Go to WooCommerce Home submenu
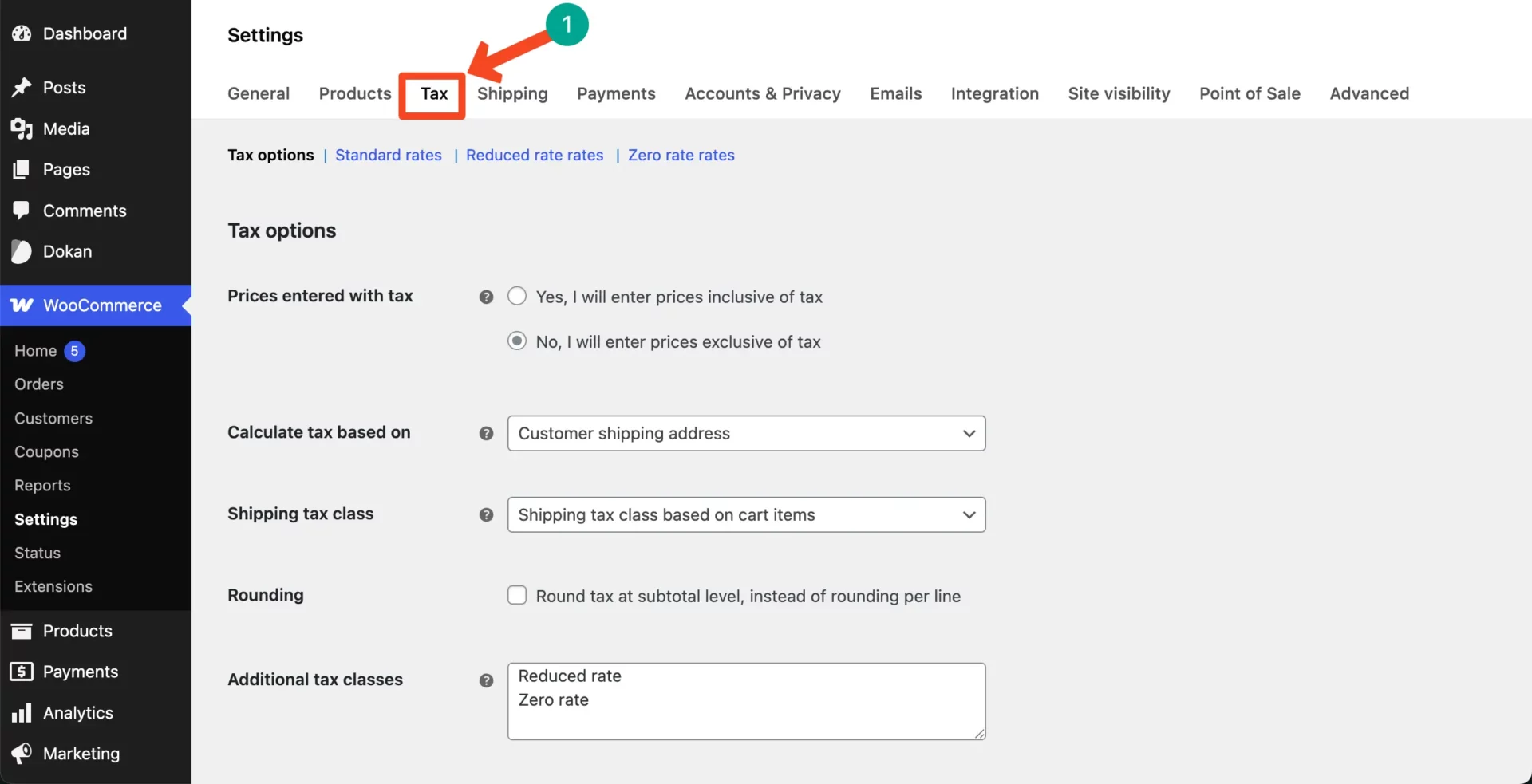Screen dimensions: 1532x784 (36, 351)
